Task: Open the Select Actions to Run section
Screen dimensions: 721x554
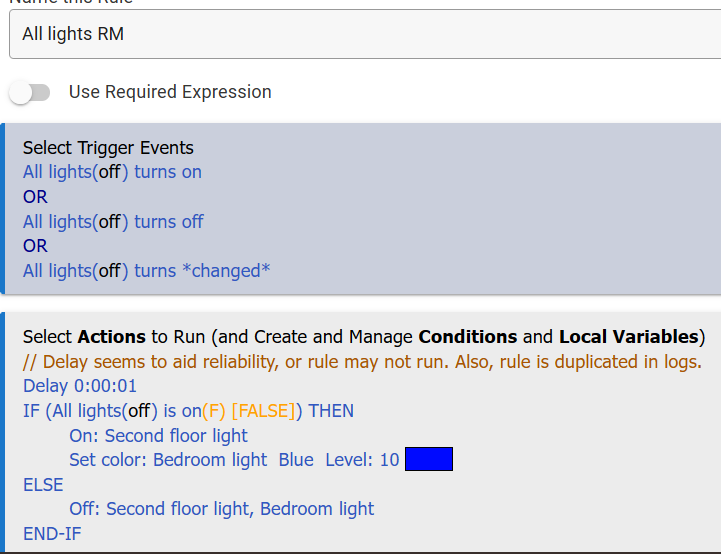Action: [364, 337]
